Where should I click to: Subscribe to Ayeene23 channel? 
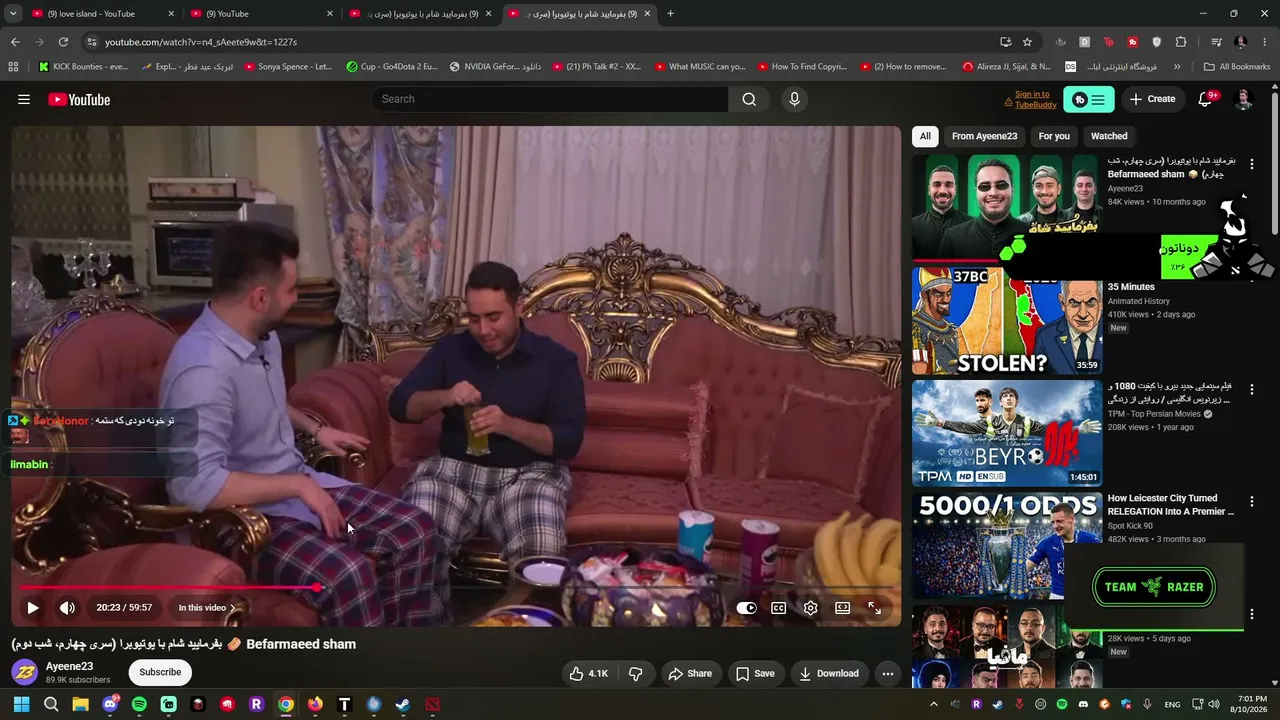tap(160, 672)
